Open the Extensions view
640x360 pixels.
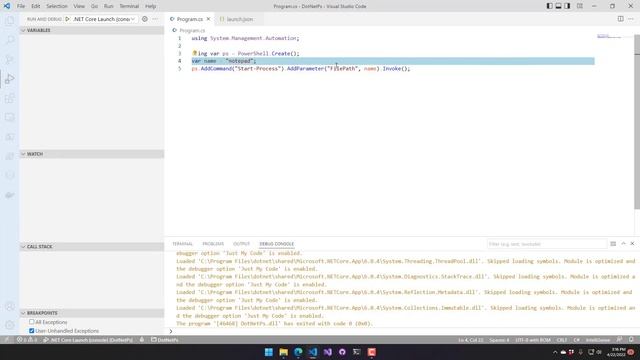[10, 98]
